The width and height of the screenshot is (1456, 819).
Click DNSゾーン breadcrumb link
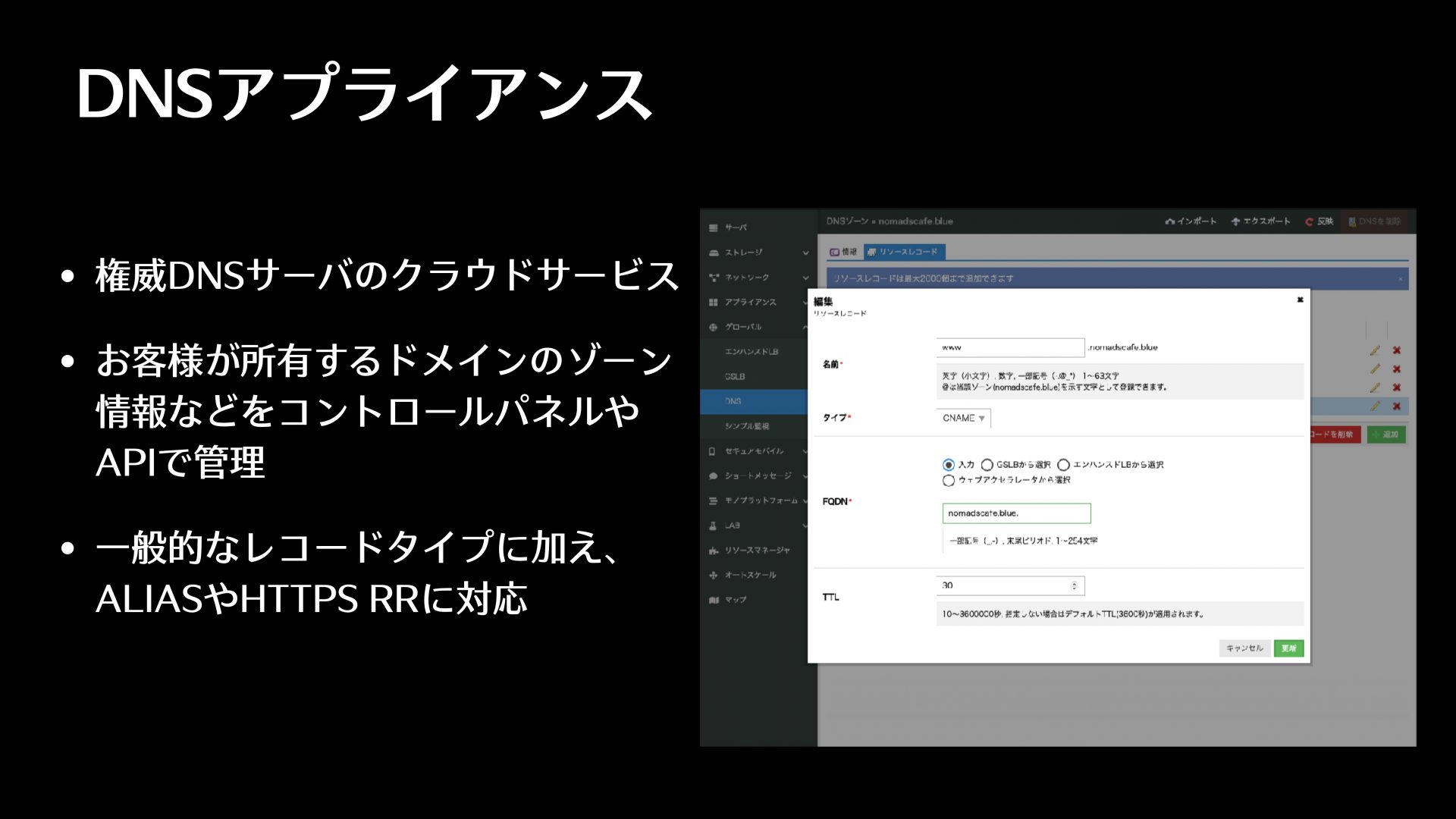(847, 221)
